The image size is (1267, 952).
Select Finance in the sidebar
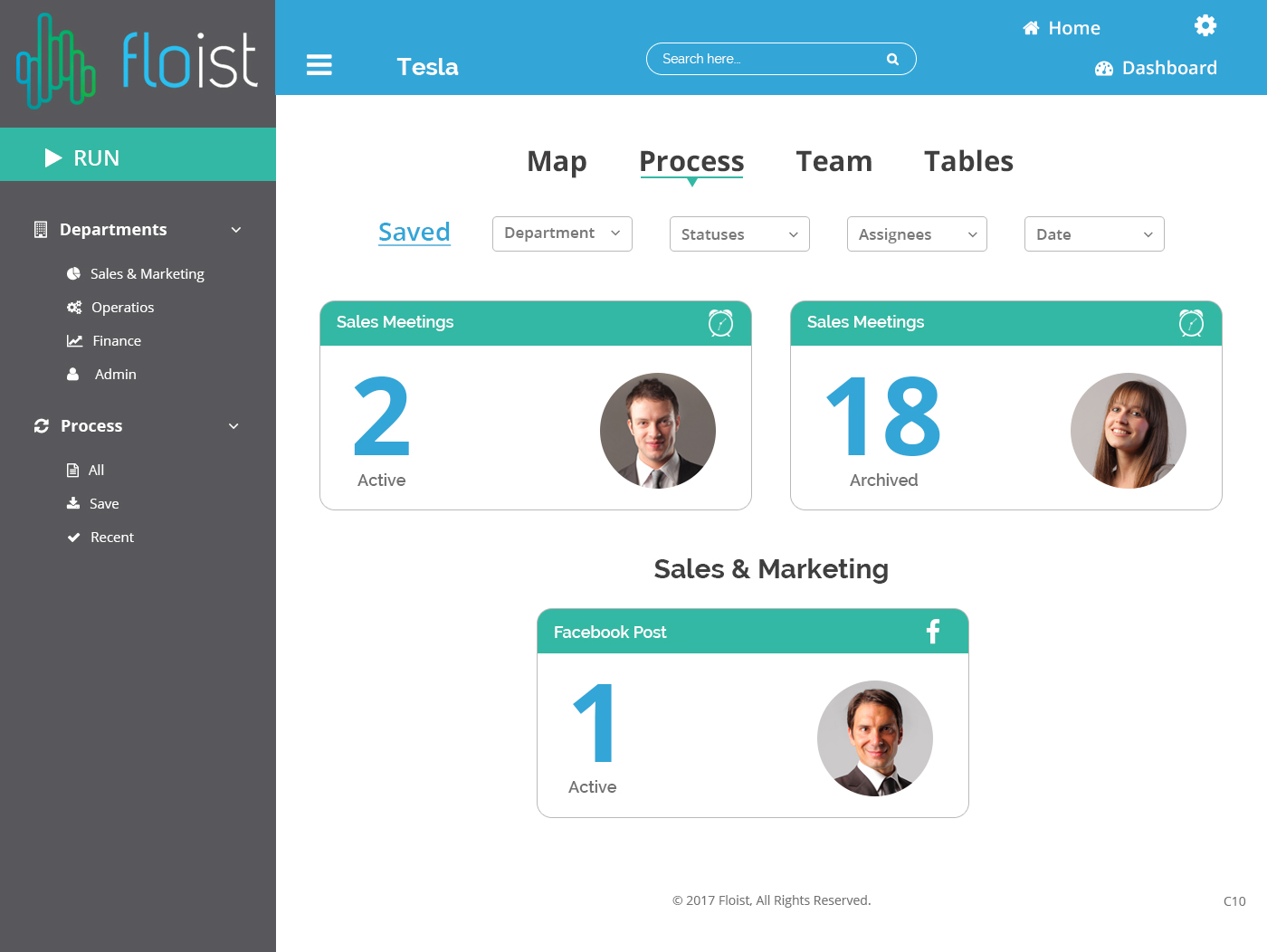tap(117, 341)
